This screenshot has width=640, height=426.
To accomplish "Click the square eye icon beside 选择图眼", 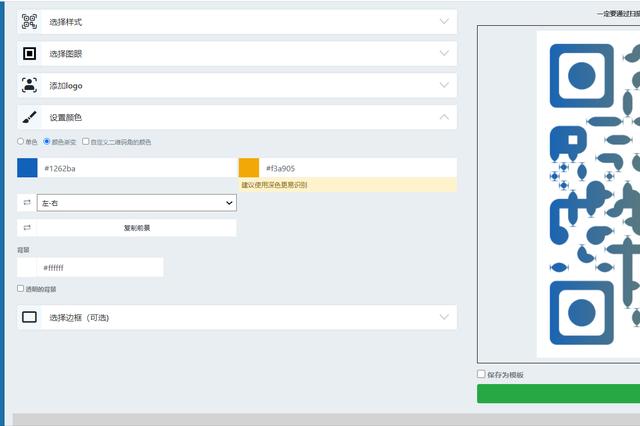I will point(29,53).
